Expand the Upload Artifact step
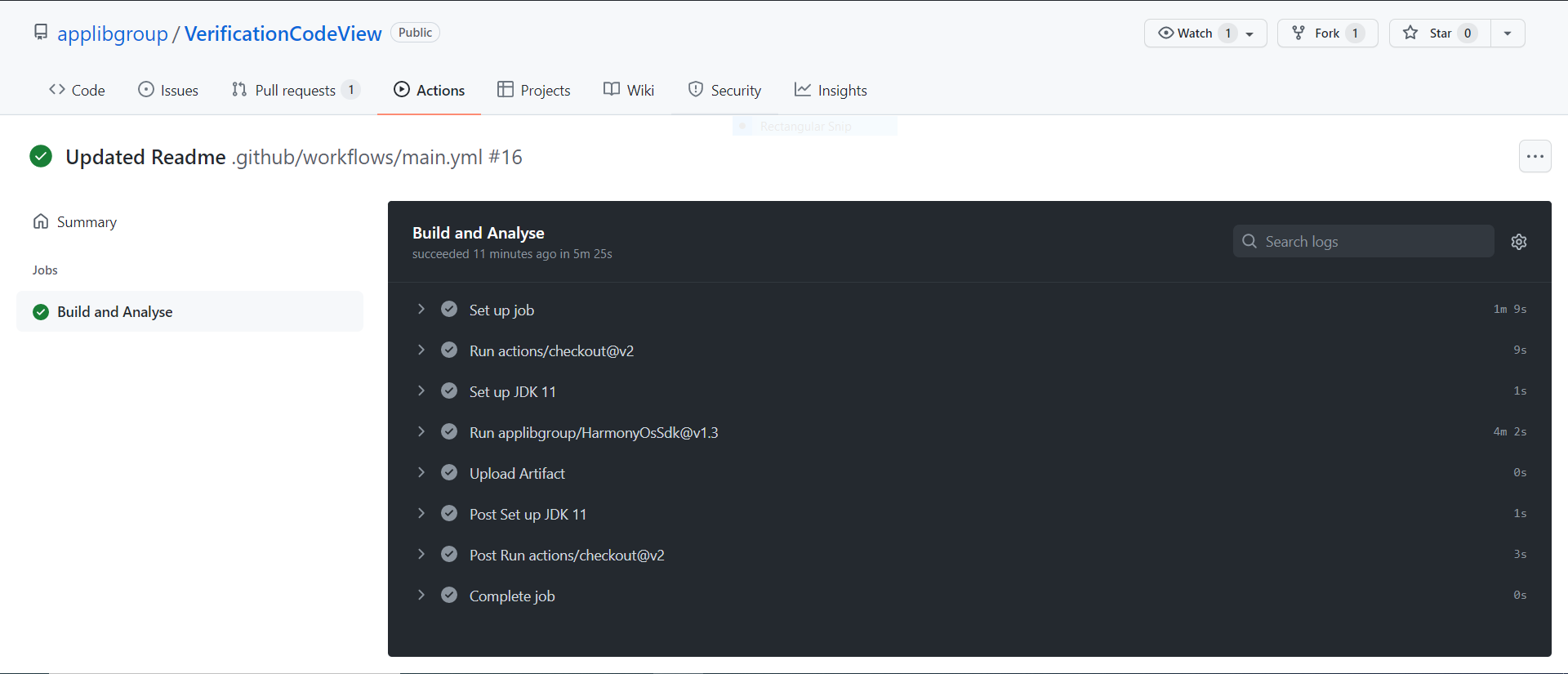The width and height of the screenshot is (1568, 674). (421, 472)
